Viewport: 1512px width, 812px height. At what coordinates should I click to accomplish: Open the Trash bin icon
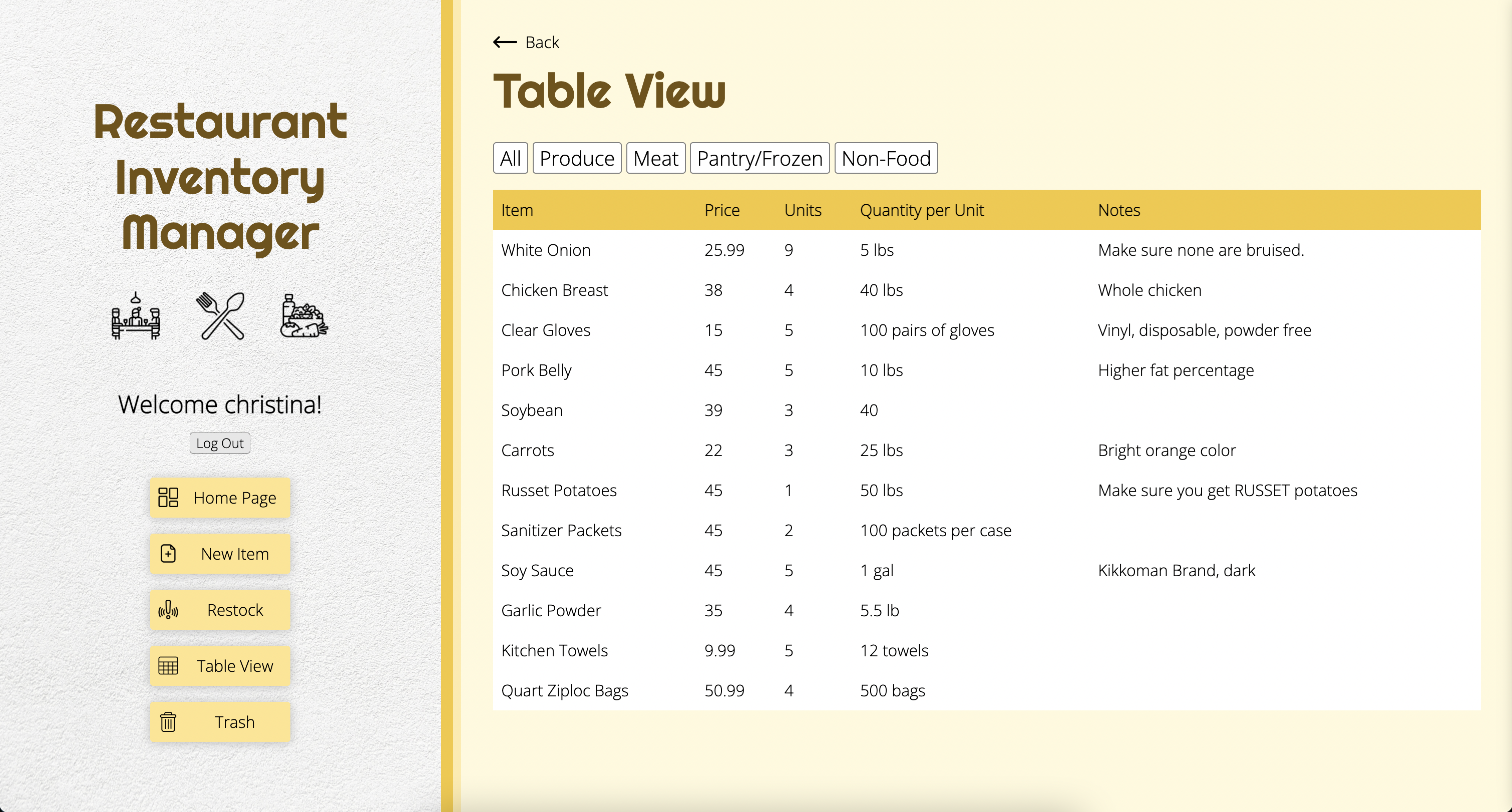click(169, 722)
